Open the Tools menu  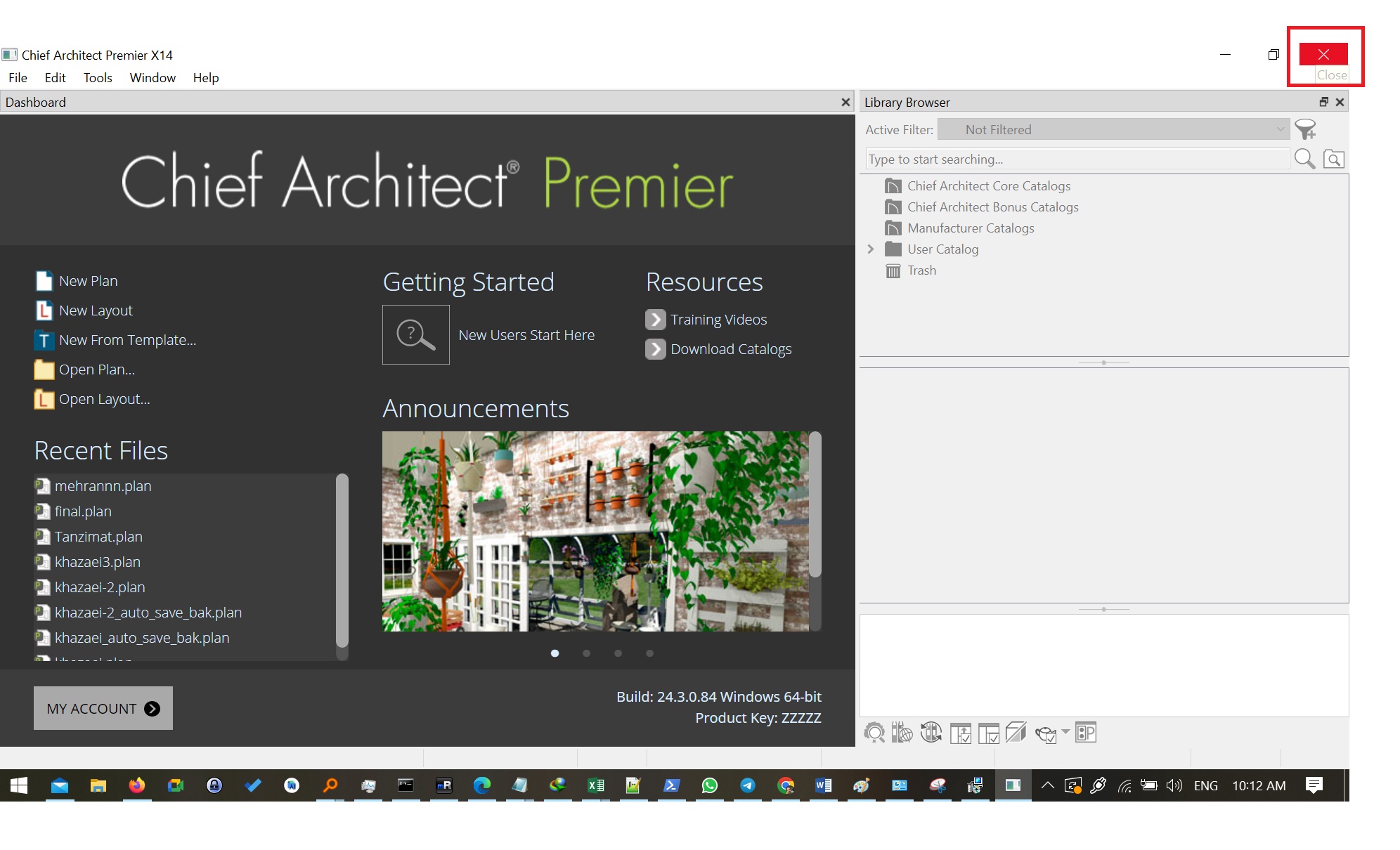(x=98, y=78)
